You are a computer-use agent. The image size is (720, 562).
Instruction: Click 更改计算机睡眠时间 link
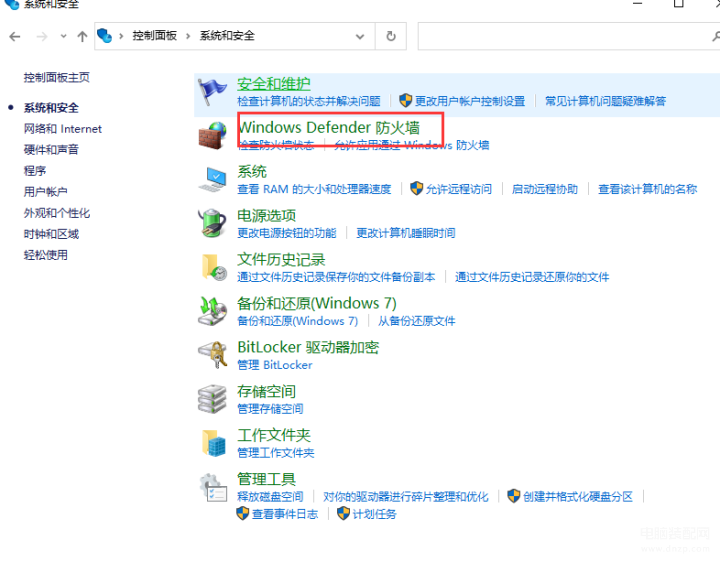406,233
